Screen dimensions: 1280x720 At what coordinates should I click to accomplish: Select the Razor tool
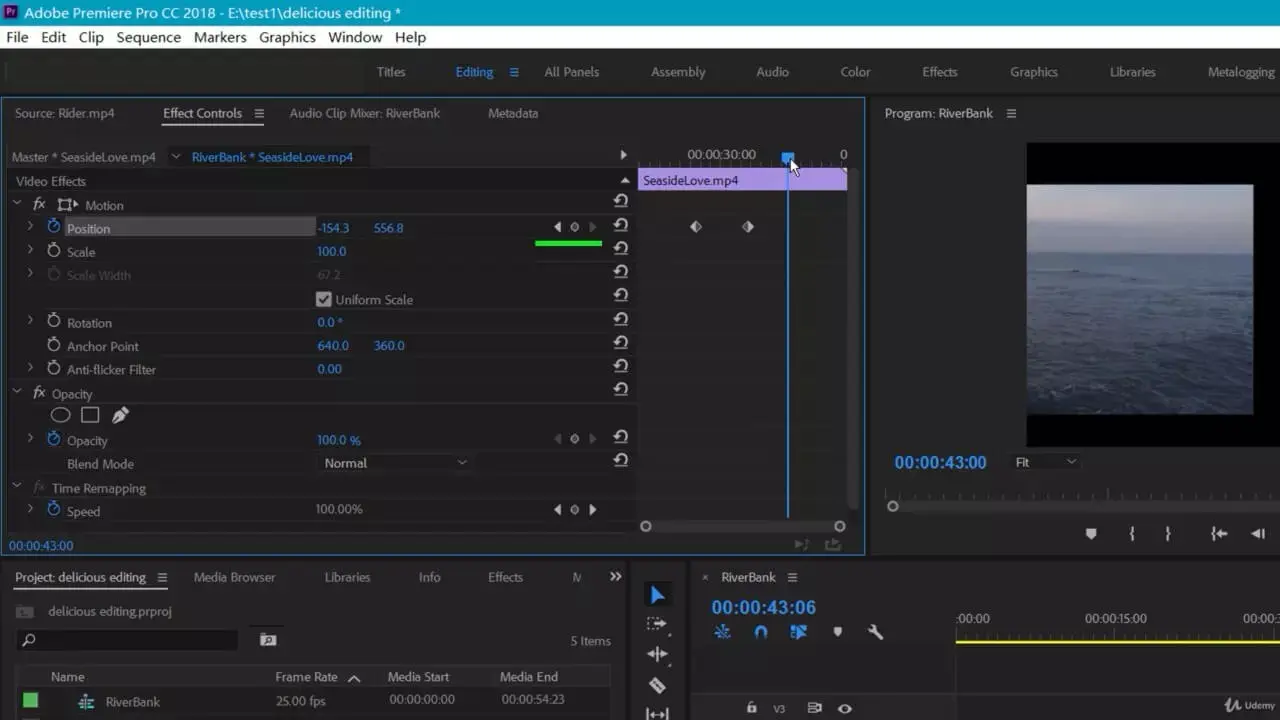tap(657, 685)
